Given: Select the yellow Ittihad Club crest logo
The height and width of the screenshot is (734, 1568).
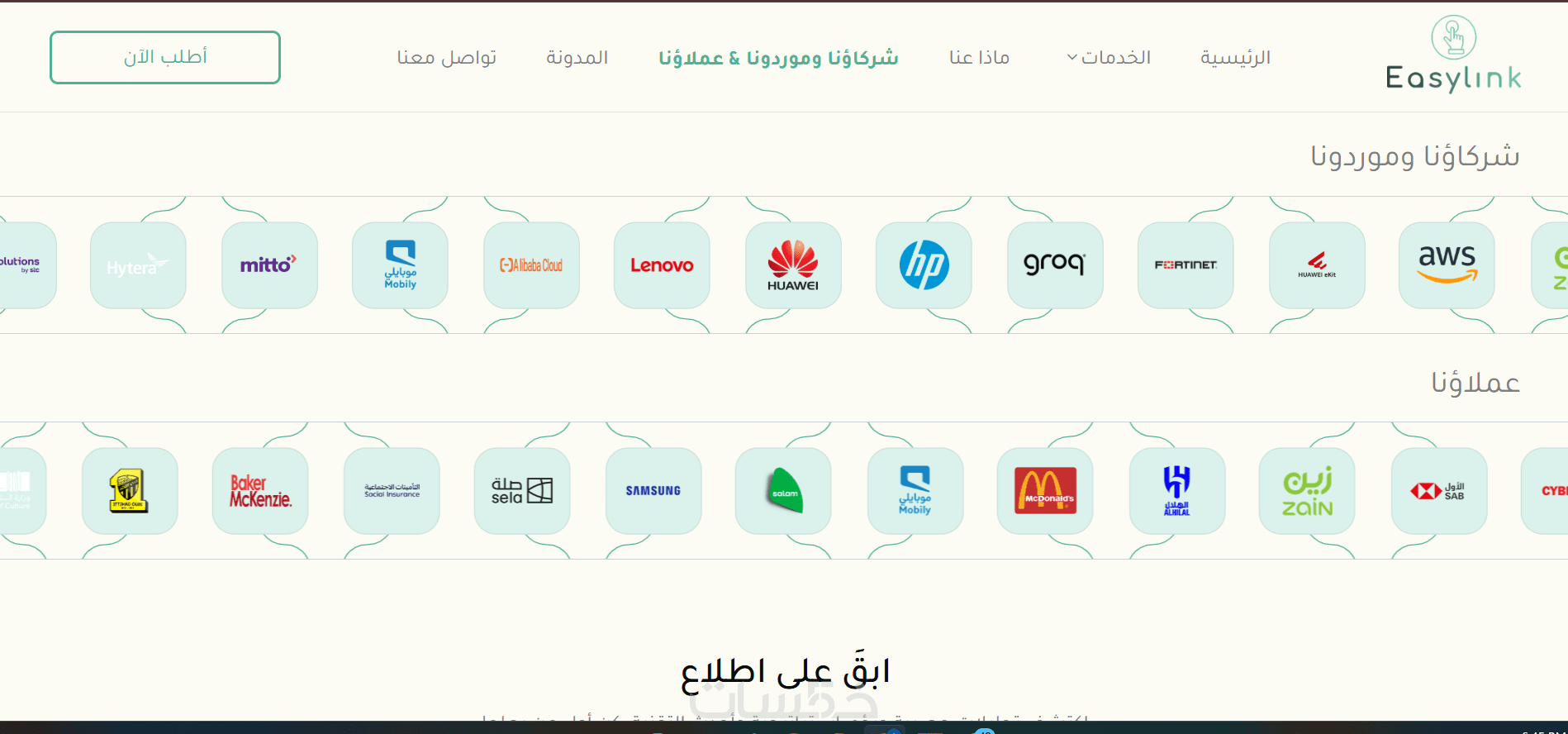Looking at the screenshot, I should click(130, 491).
